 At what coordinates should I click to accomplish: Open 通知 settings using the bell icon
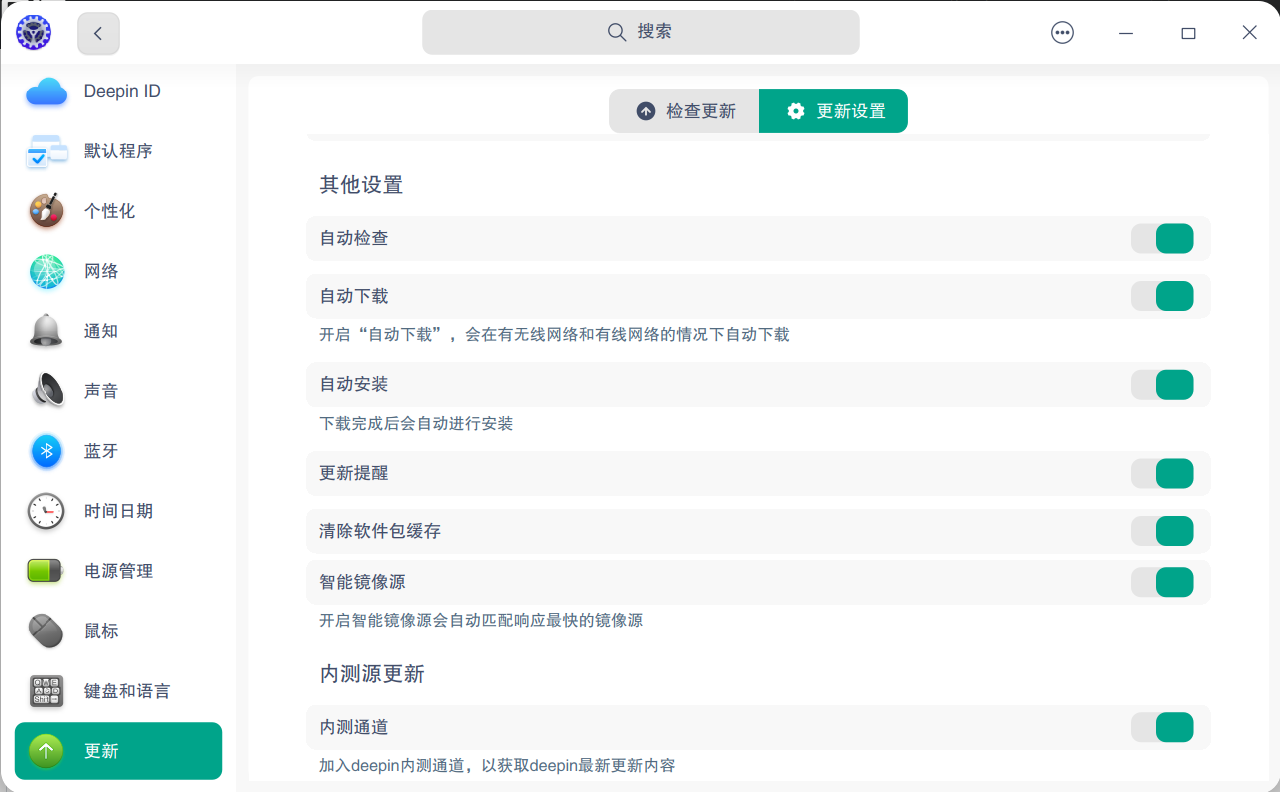[46, 331]
